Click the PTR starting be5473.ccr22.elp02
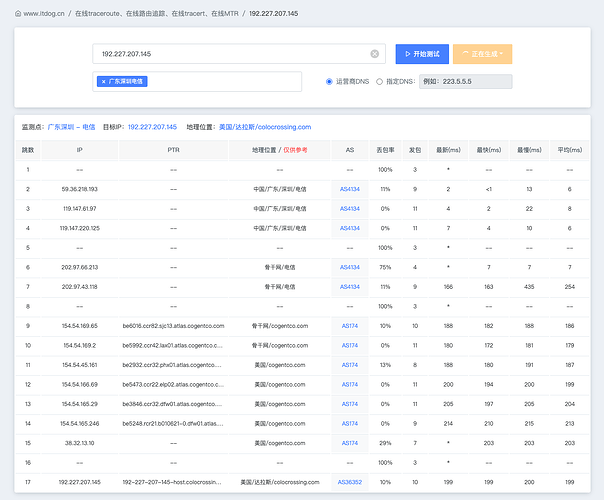The height and width of the screenshot is (500, 604). click(173, 384)
